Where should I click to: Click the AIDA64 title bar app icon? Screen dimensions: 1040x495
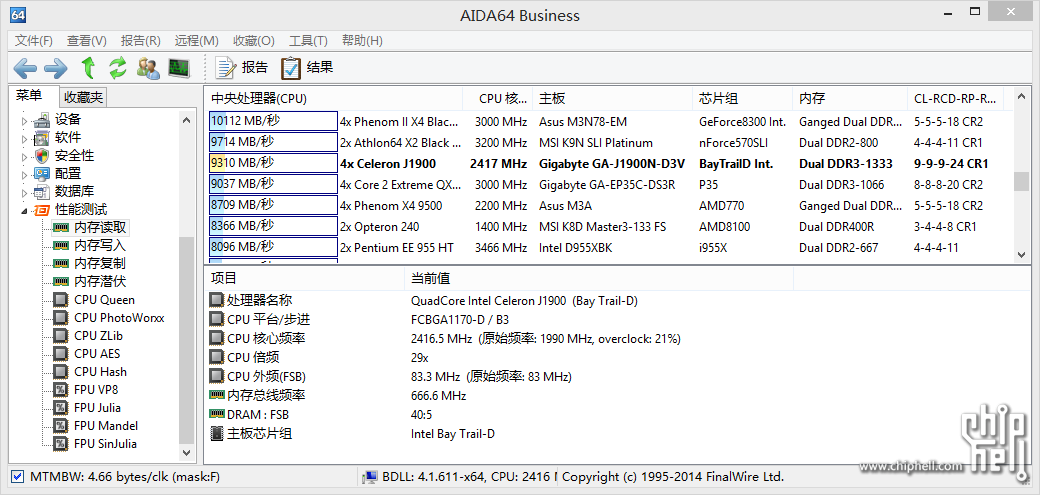(x=18, y=15)
